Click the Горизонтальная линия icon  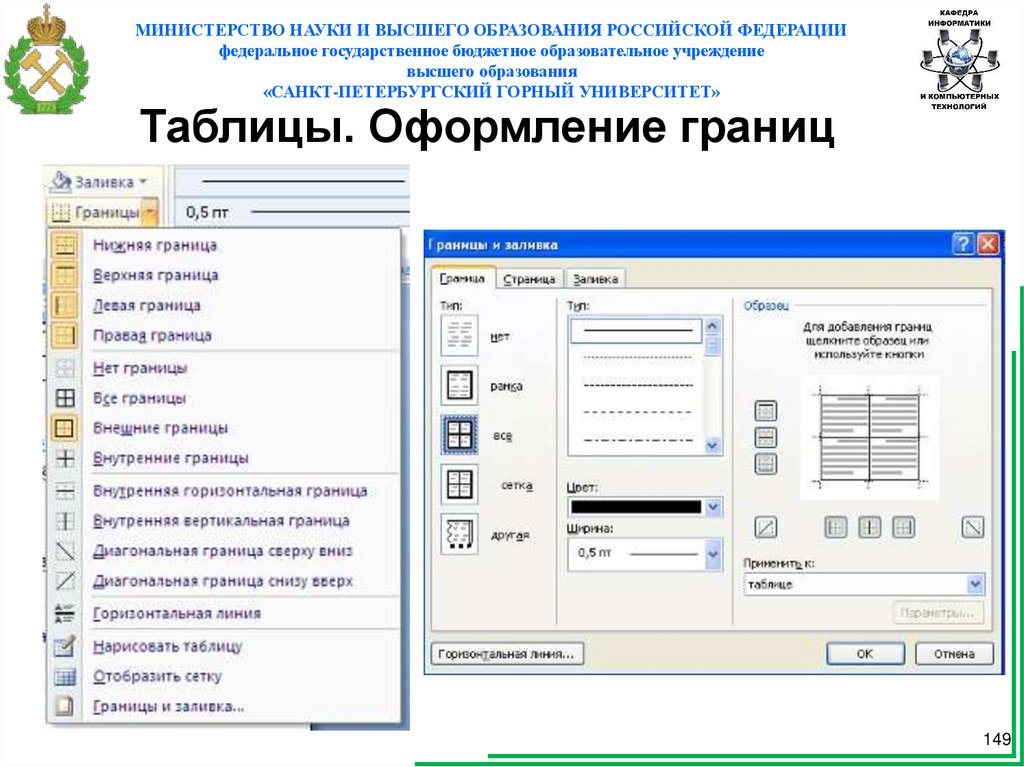point(65,614)
